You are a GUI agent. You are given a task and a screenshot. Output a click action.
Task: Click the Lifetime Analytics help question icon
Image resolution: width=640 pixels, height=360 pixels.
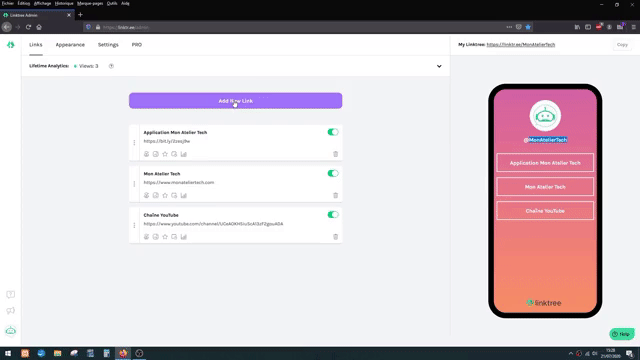[x=111, y=66]
